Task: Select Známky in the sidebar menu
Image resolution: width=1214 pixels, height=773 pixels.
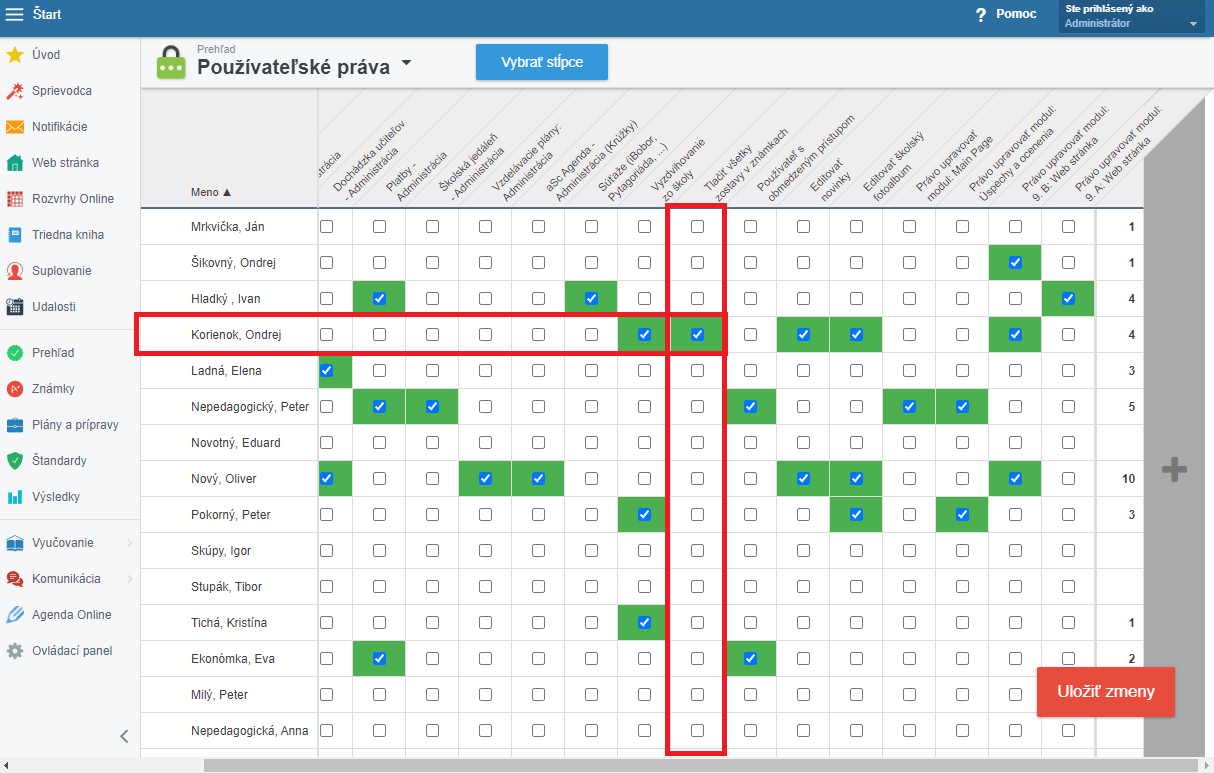Action: (53, 389)
